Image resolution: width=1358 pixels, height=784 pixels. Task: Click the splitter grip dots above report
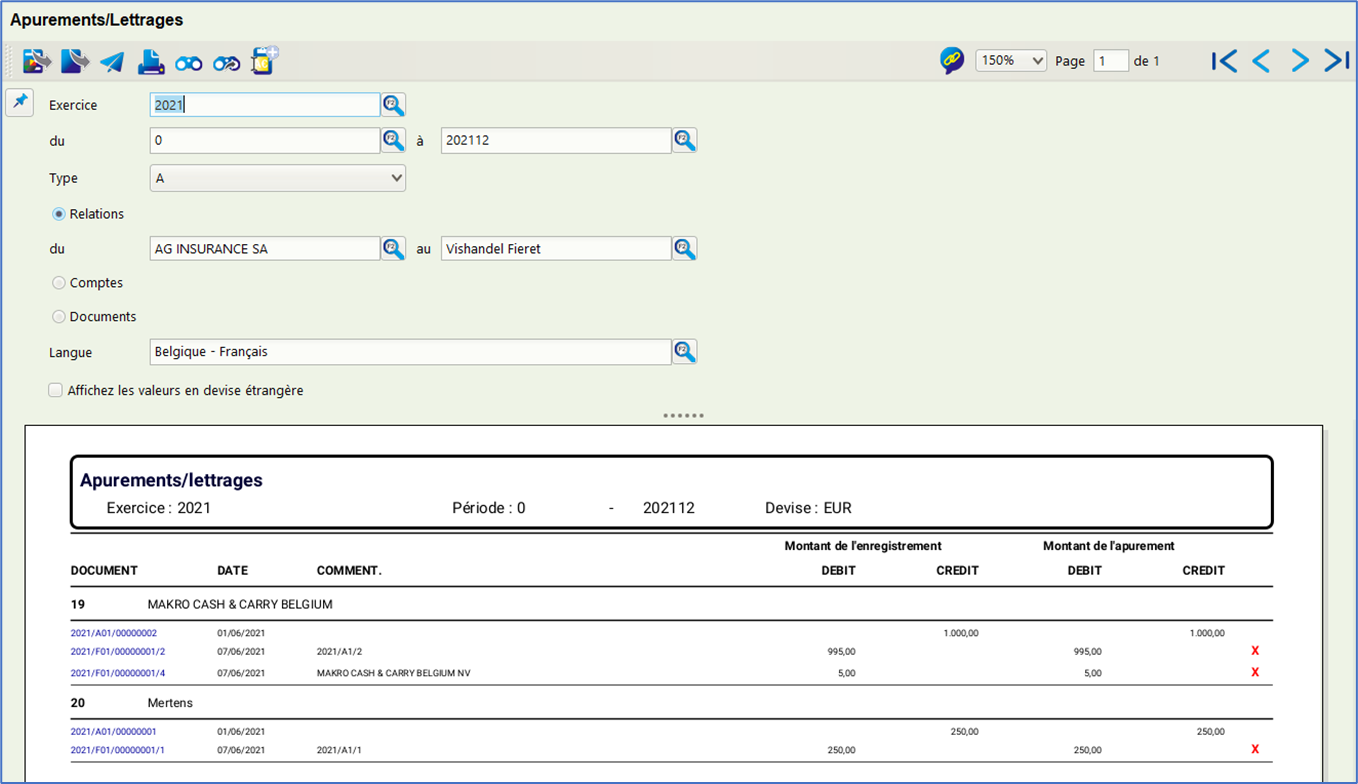pos(684,415)
